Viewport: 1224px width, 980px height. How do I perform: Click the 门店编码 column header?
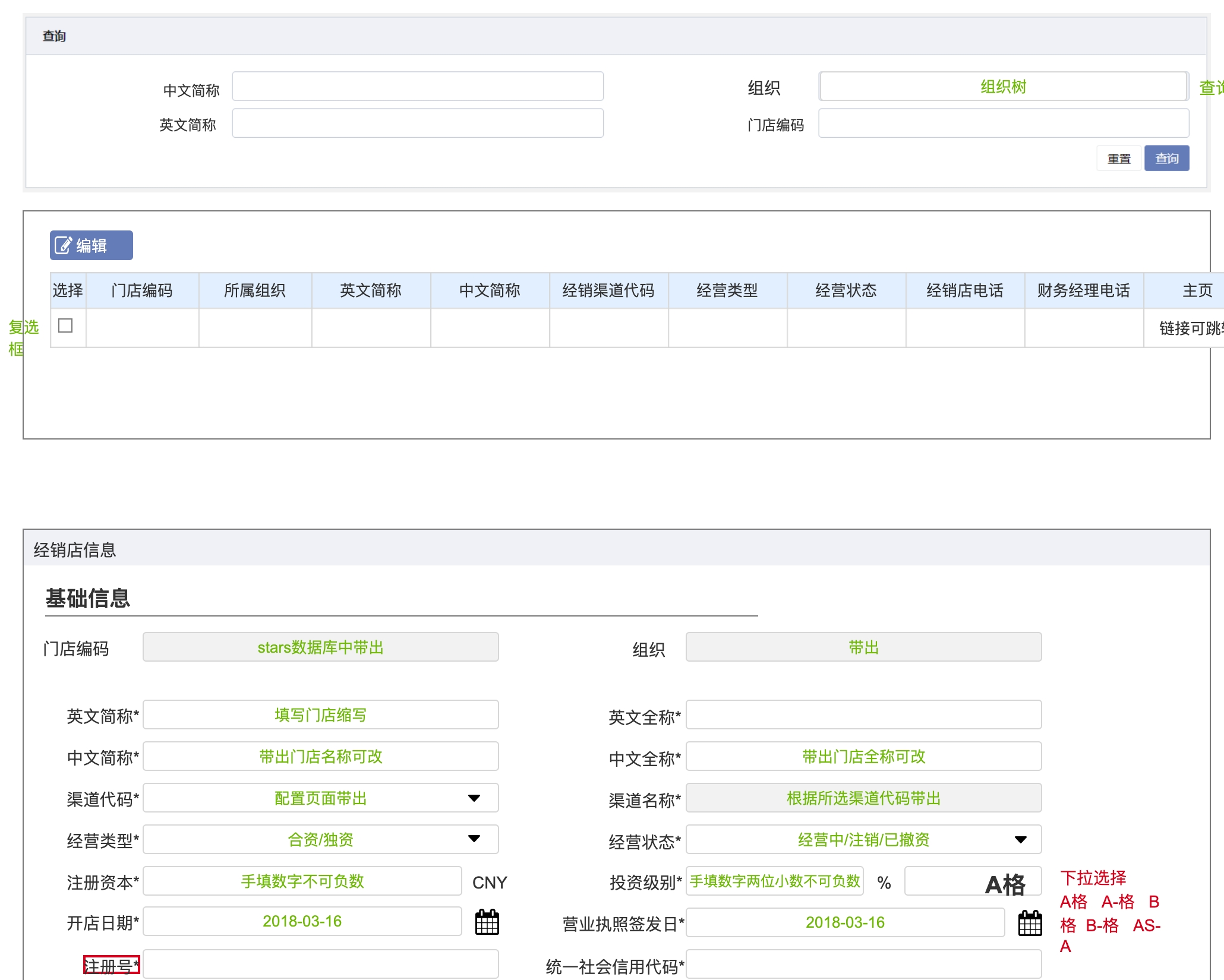click(143, 290)
